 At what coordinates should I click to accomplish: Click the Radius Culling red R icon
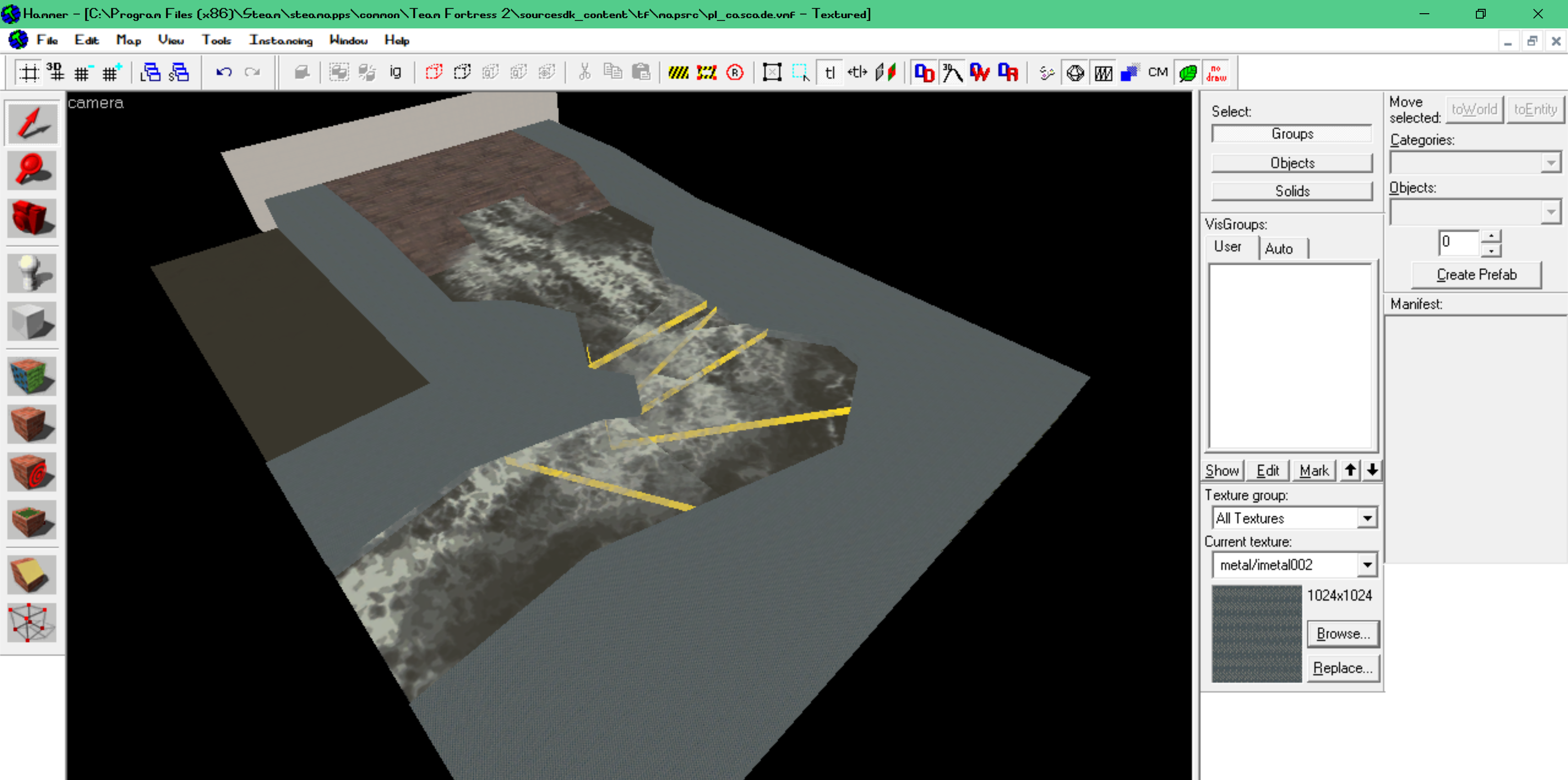(x=735, y=73)
